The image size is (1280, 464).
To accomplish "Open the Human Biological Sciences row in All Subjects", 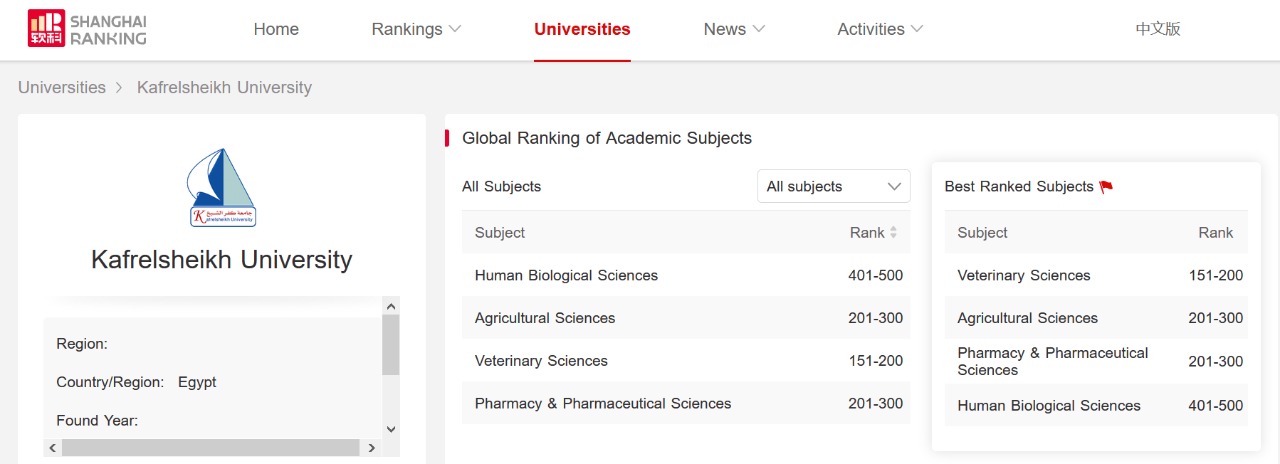I will coord(566,275).
